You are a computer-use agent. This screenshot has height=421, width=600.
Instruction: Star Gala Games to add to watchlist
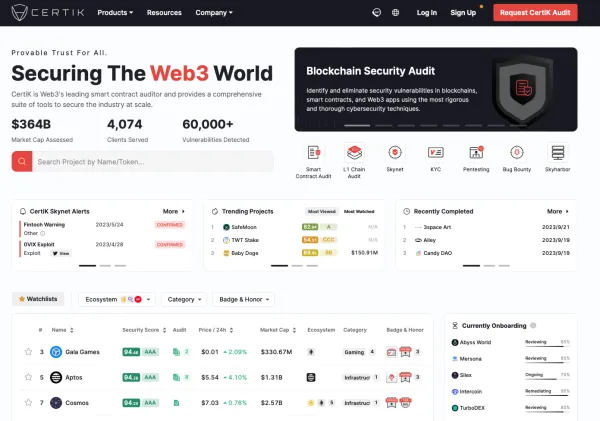tap(28, 352)
